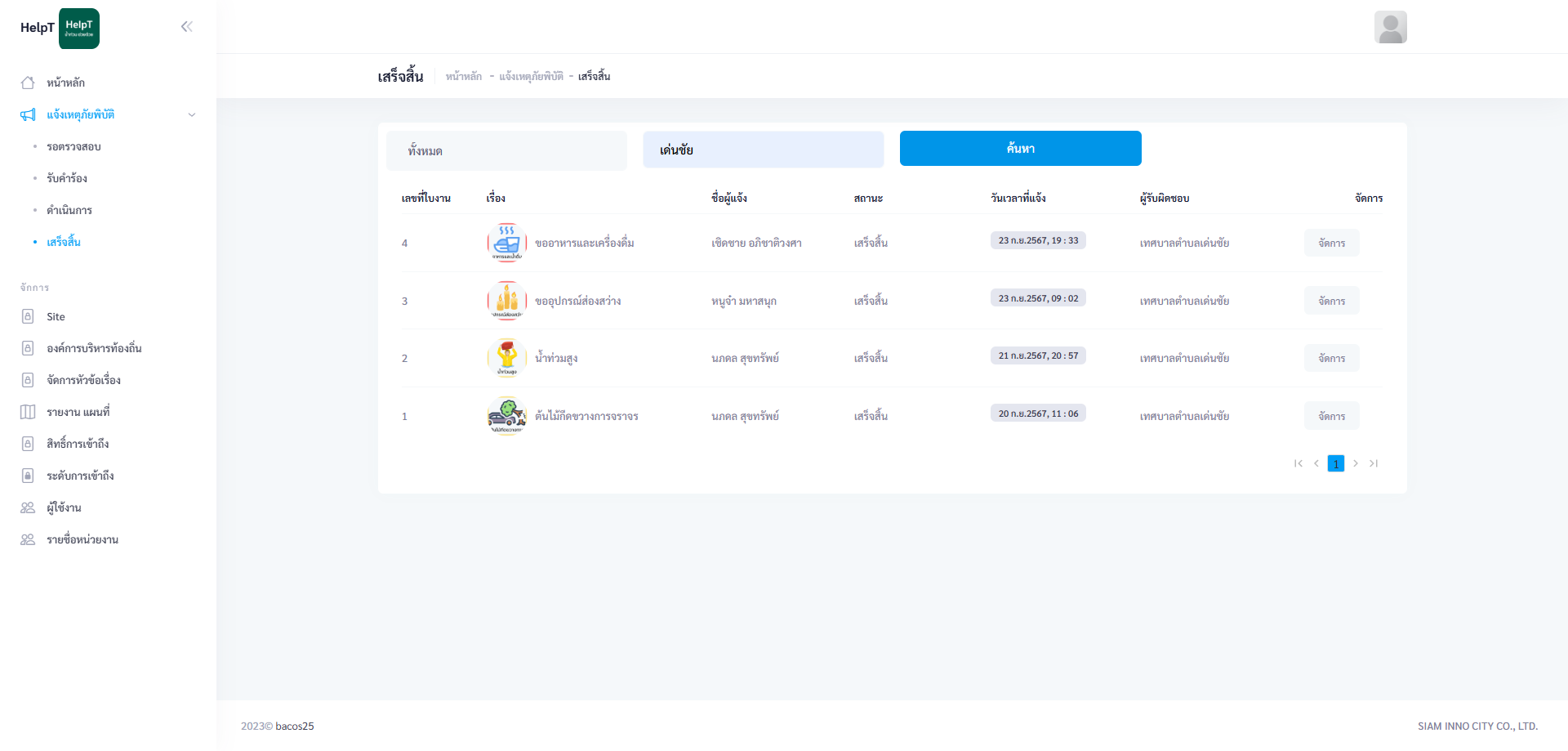Click จัดการ button for ticket 2
This screenshot has width=1568, height=751.
pyautogui.click(x=1332, y=358)
